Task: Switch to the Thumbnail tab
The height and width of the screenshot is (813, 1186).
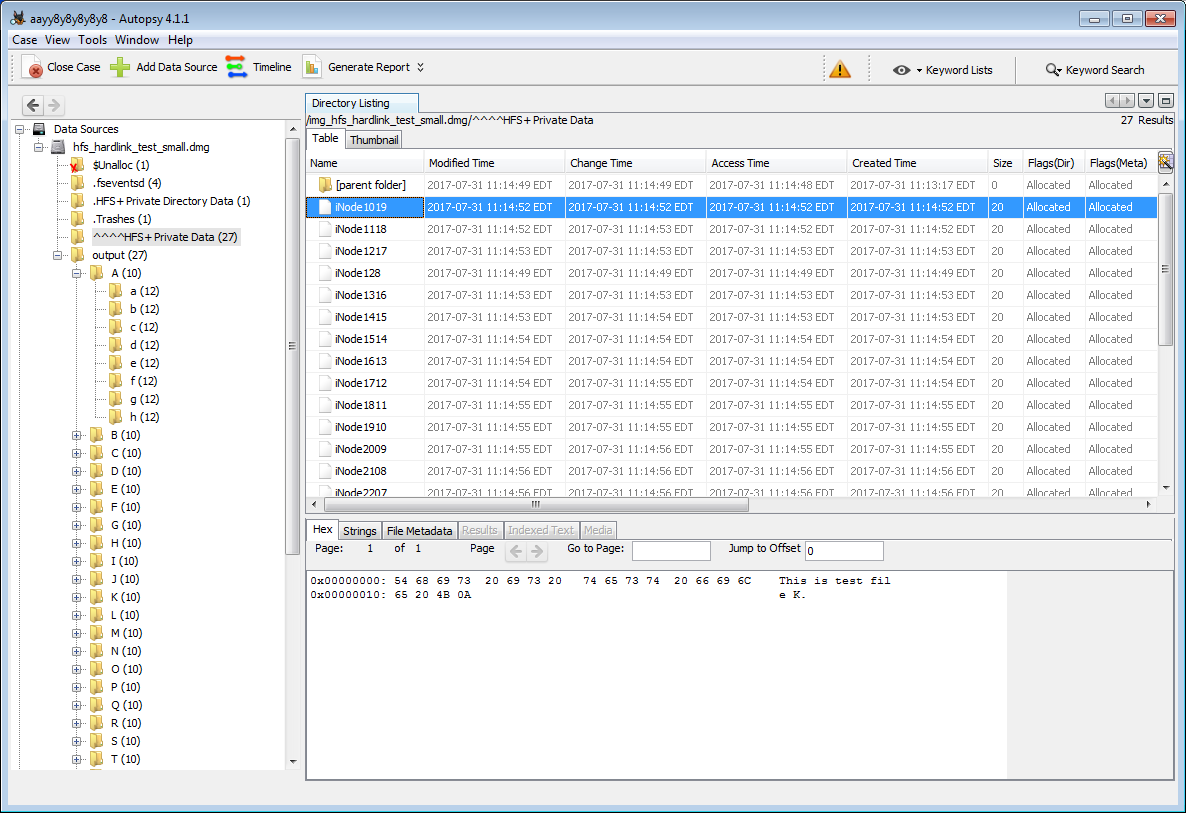Action: 373,140
